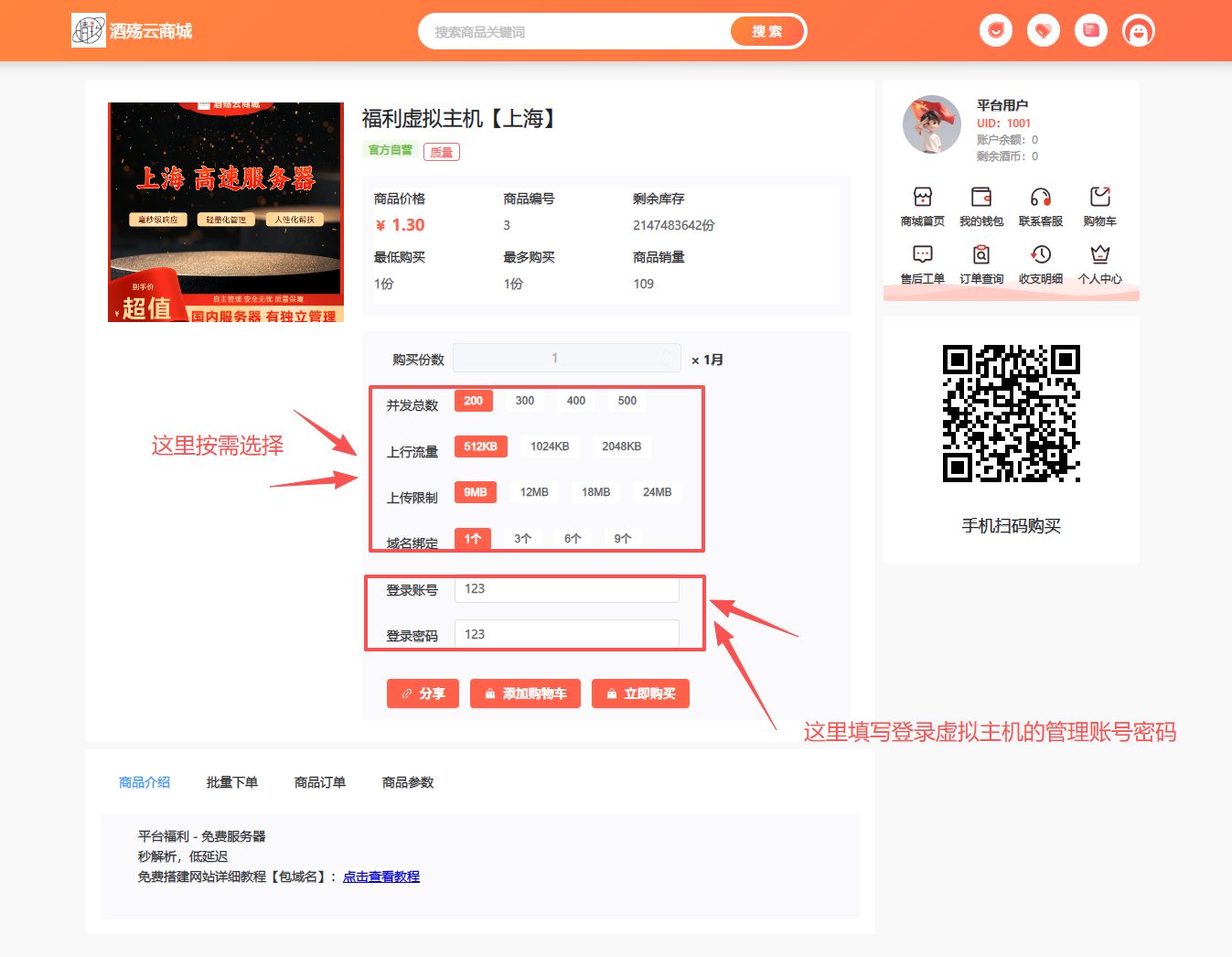Enter 个人中心 personal center
This screenshot has width=1232, height=957.
(1099, 263)
